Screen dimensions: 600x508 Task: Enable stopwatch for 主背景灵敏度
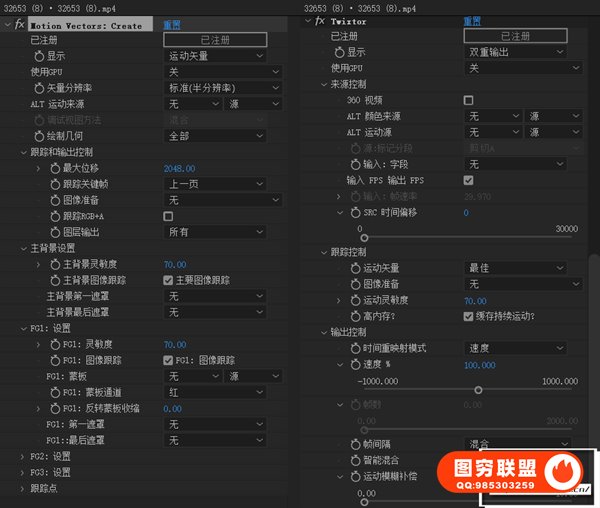(54, 265)
